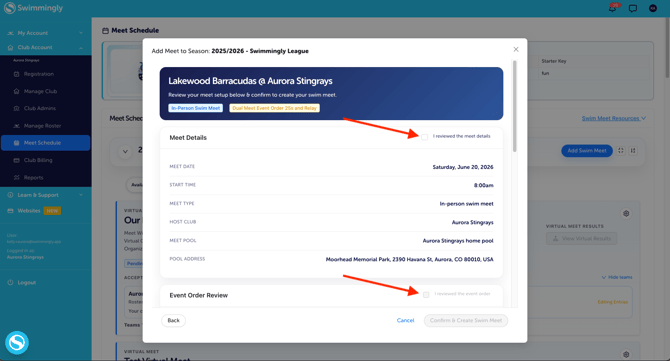Viewport: 670px width, 361px height.
Task: Select Meet Schedule in sidebar
Action: (46, 143)
